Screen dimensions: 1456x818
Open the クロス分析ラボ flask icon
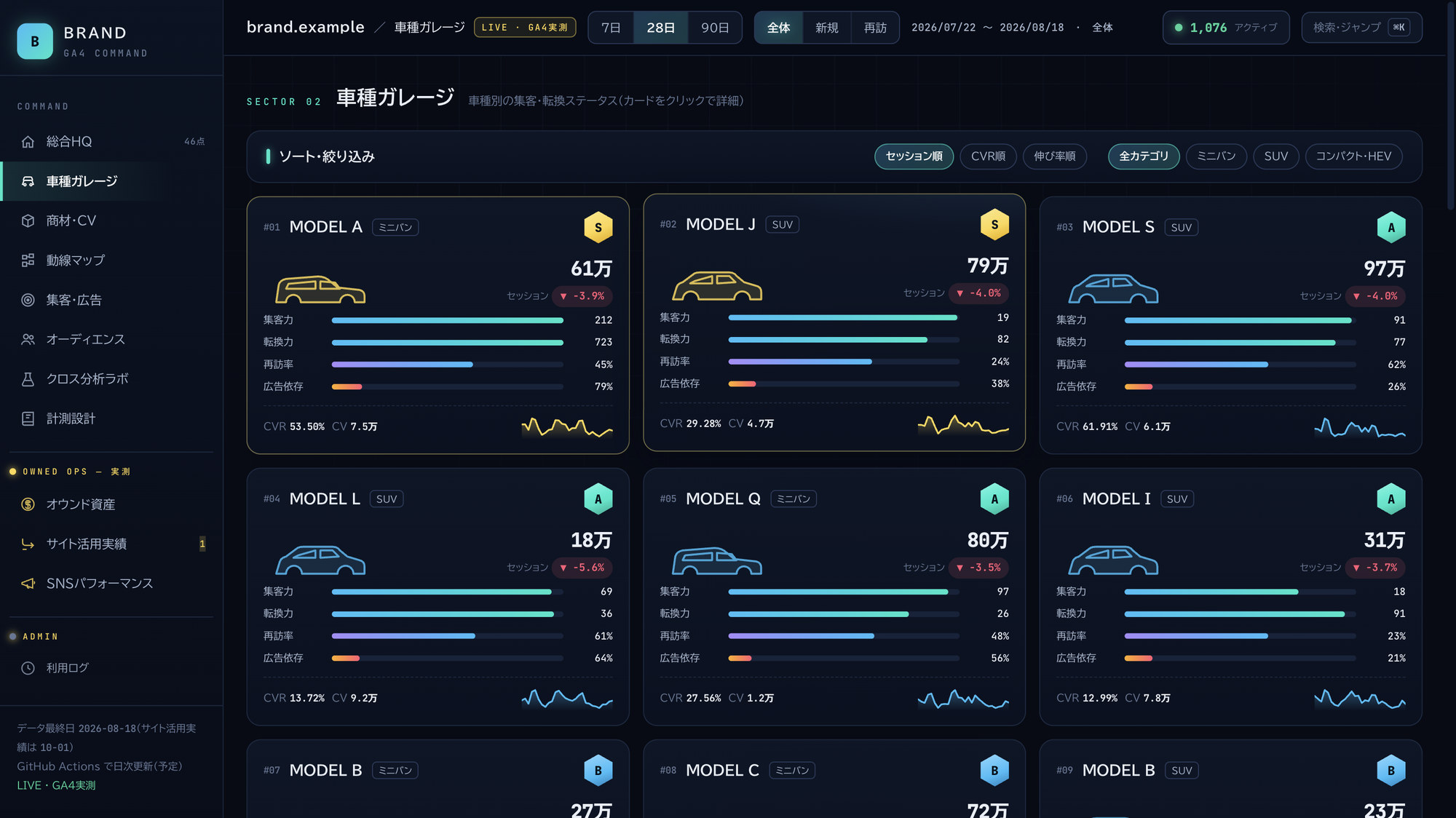28,379
